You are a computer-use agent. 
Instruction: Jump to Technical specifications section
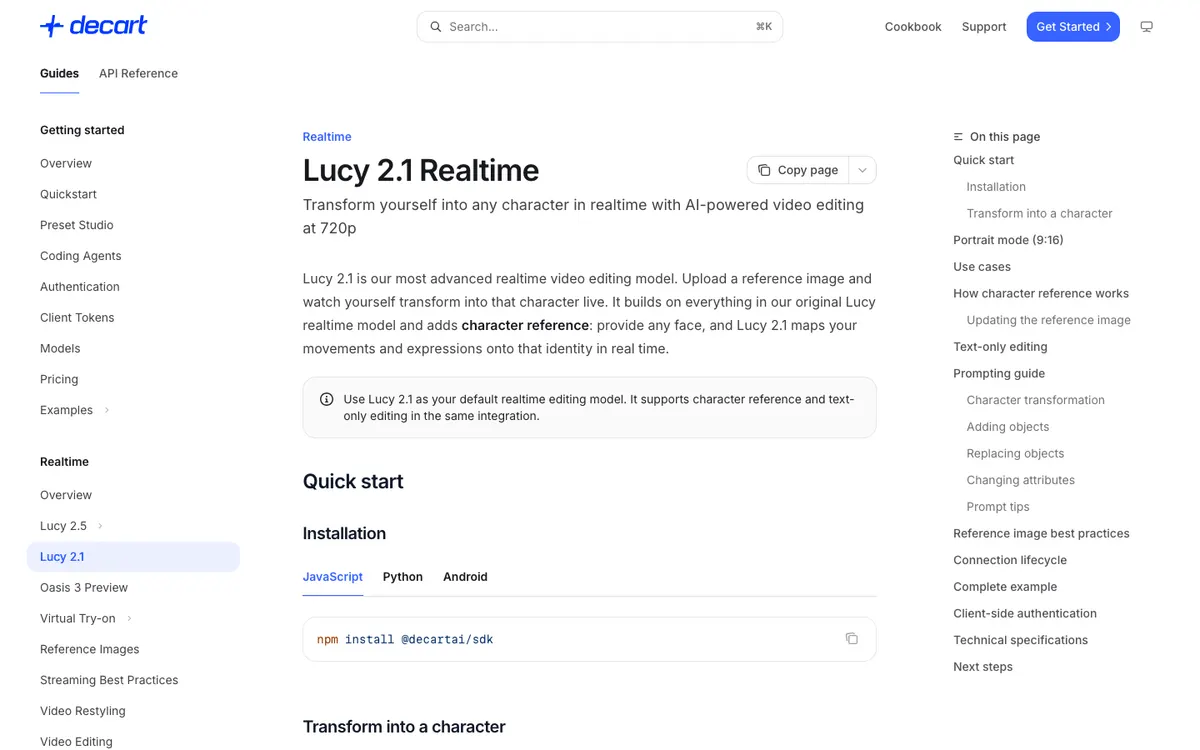point(1020,640)
